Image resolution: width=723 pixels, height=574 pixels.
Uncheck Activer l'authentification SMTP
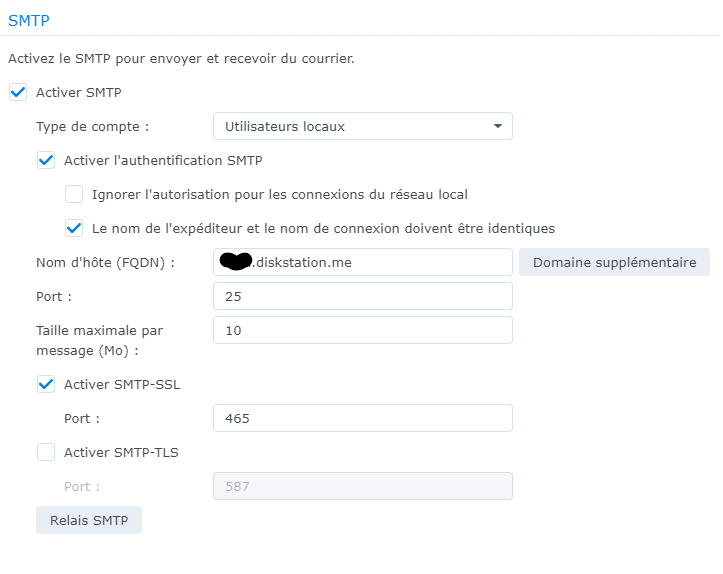click(45, 160)
